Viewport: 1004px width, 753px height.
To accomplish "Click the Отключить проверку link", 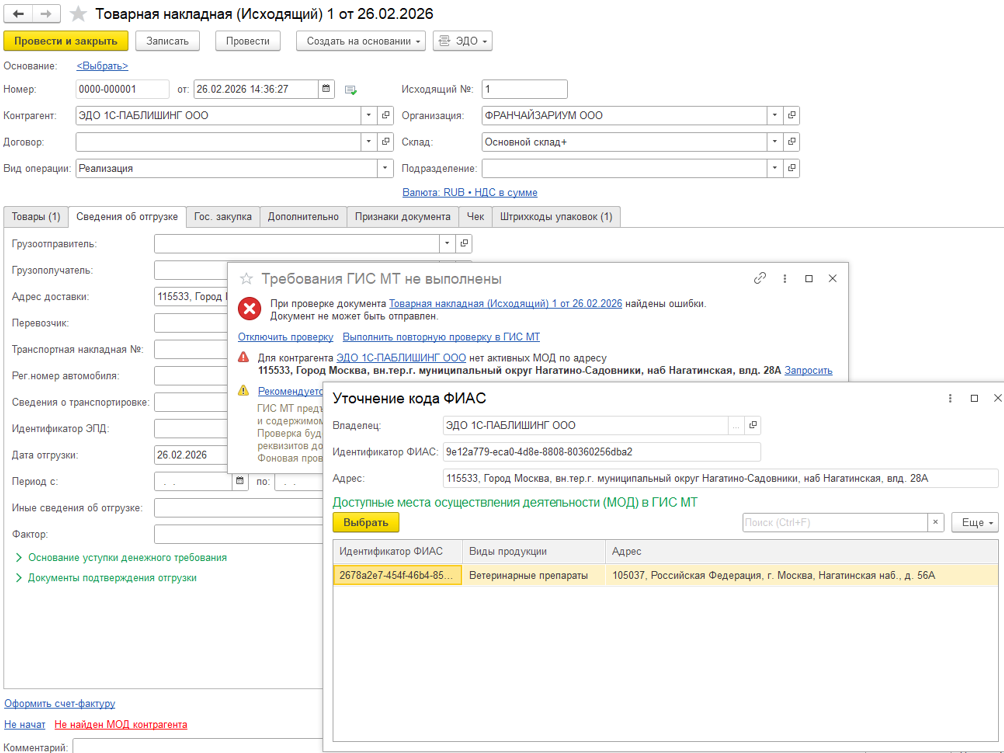I will pos(285,337).
